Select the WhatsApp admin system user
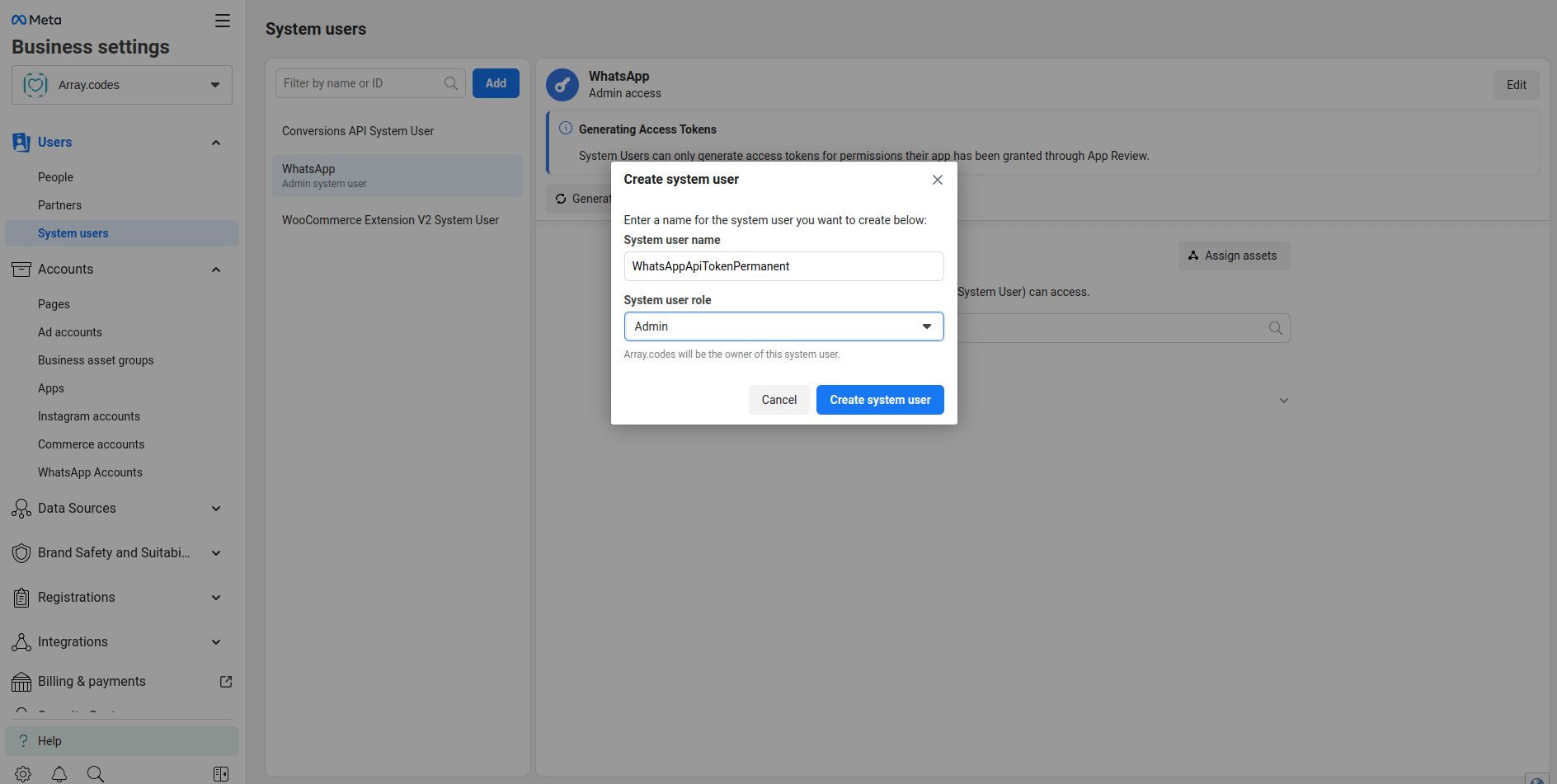 pos(397,176)
